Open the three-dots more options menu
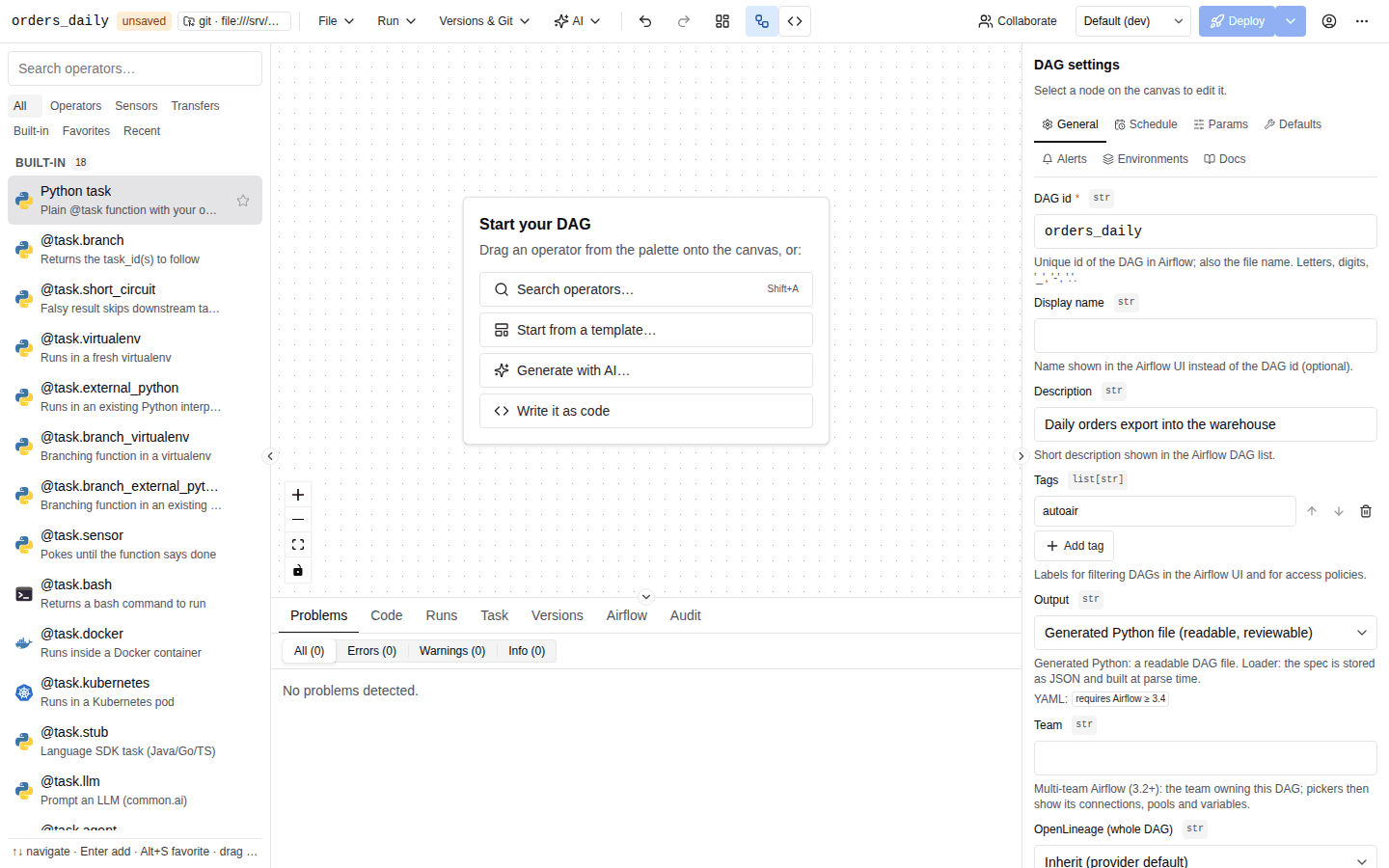This screenshot has width=1389, height=868. pyautogui.click(x=1362, y=21)
